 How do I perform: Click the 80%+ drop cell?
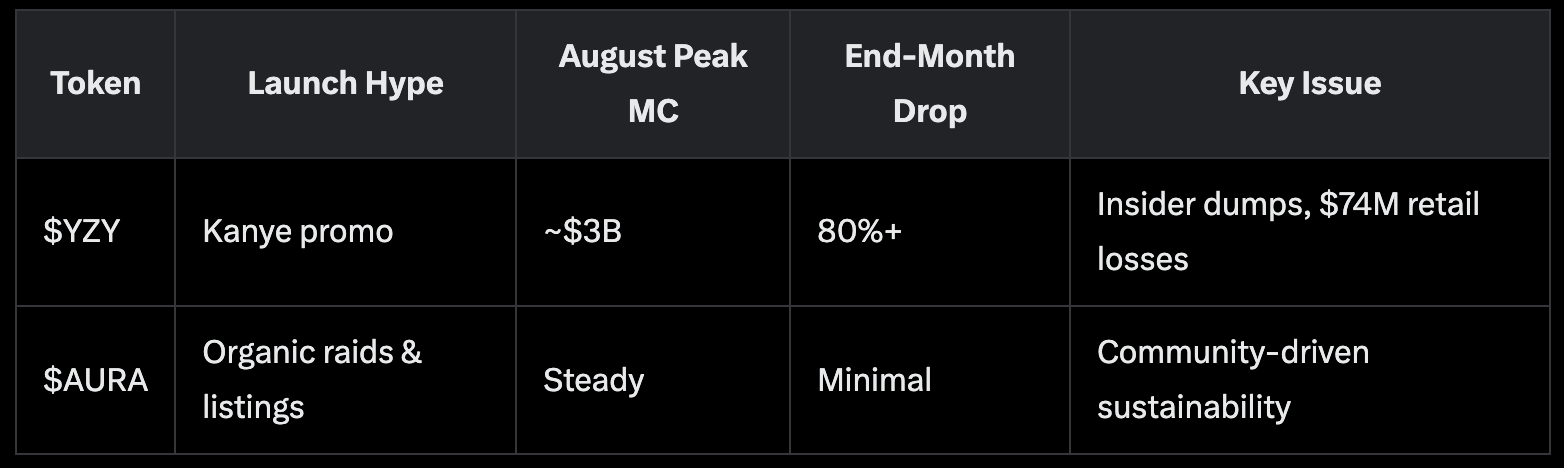[859, 232]
